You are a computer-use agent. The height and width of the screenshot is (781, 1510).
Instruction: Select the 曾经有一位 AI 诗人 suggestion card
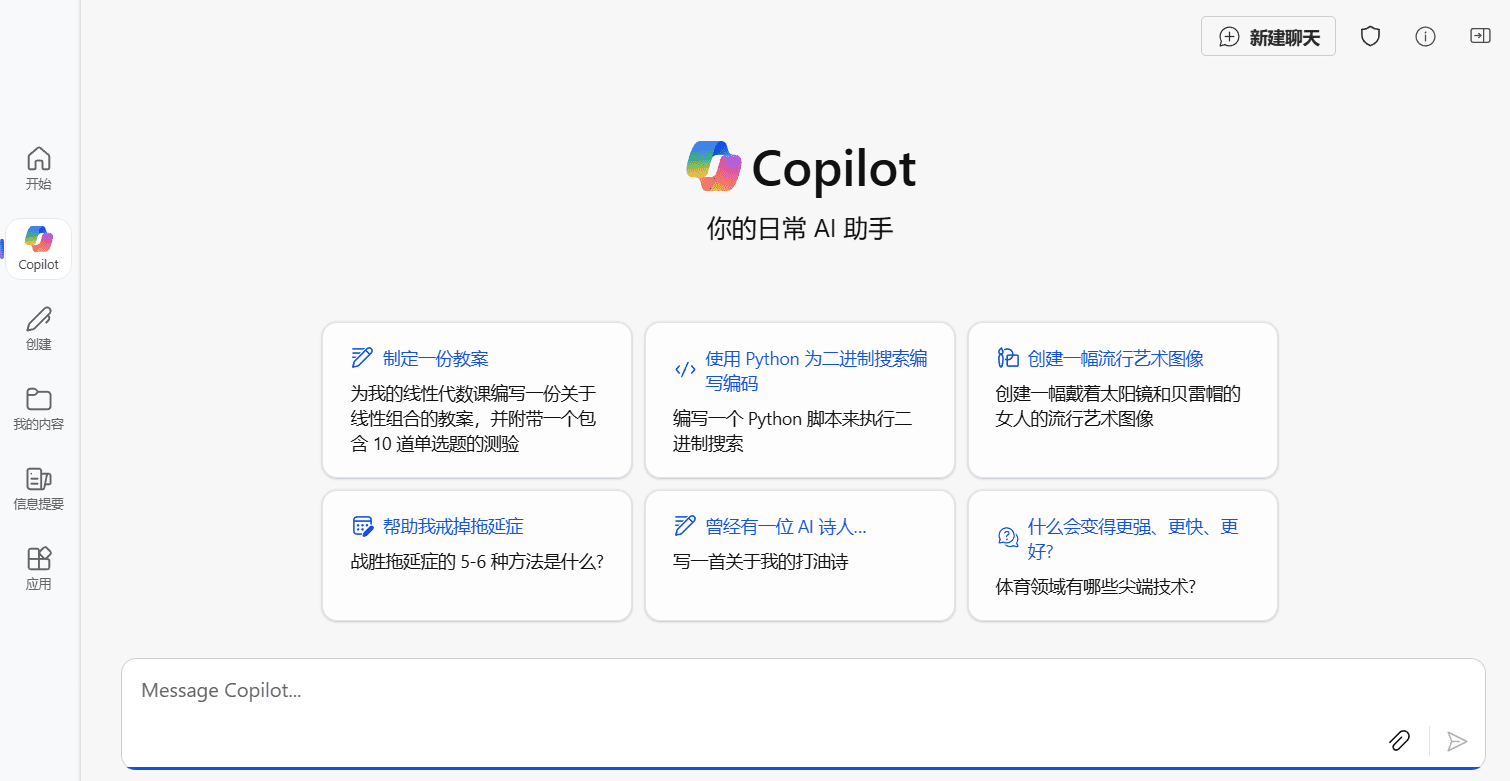click(x=800, y=555)
